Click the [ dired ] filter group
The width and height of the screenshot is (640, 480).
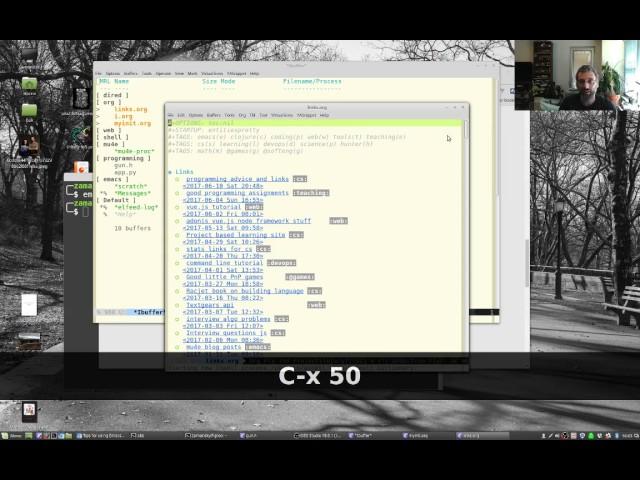[x=113, y=95]
